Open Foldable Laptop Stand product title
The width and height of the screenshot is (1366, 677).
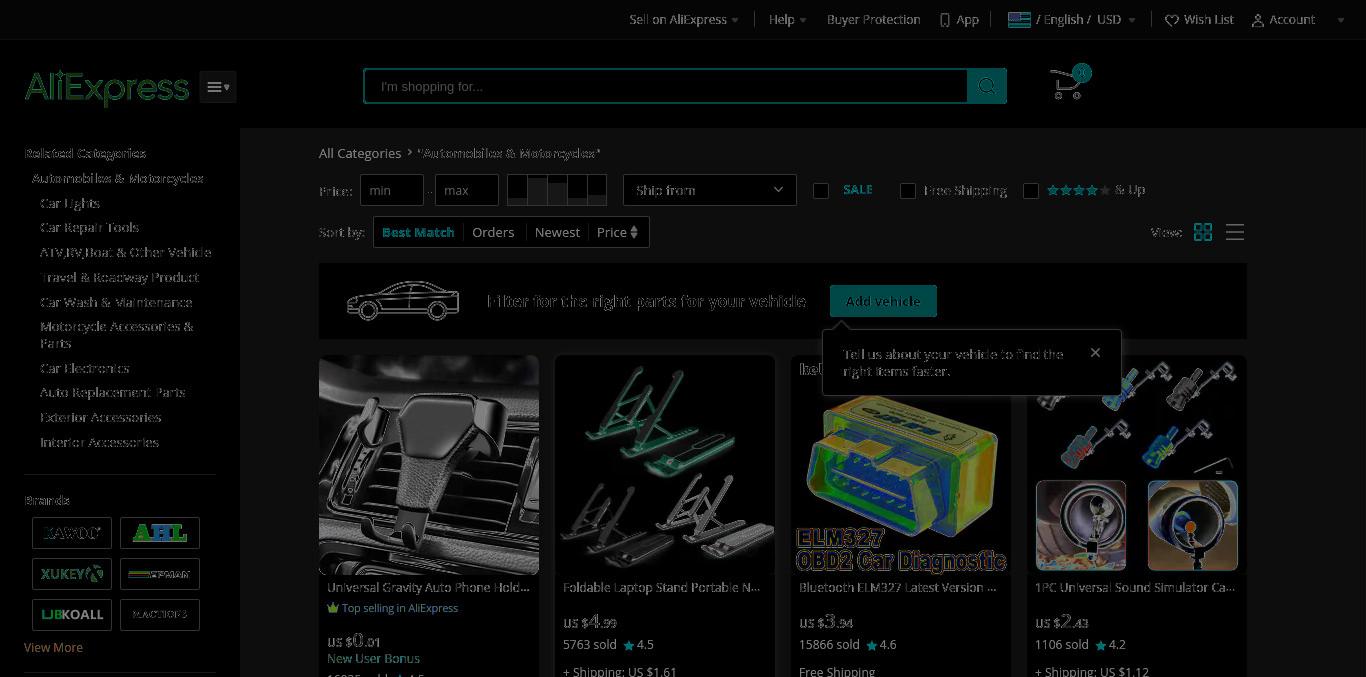click(x=661, y=587)
